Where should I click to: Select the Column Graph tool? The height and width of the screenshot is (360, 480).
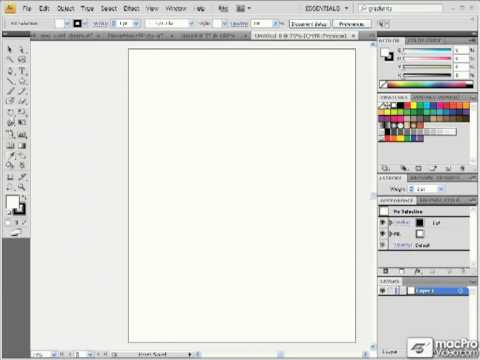(22, 135)
